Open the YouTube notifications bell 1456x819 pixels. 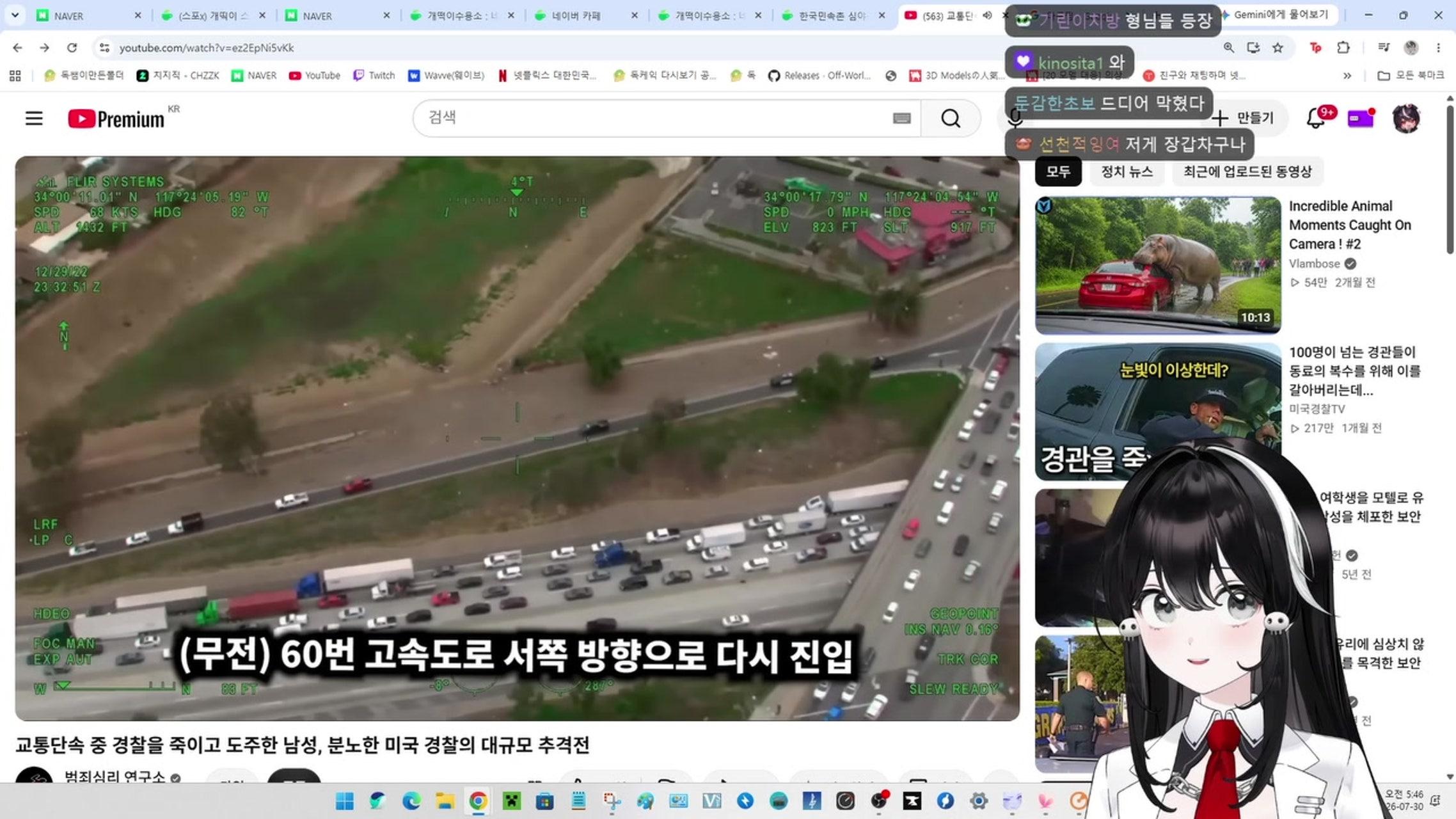click(1316, 118)
